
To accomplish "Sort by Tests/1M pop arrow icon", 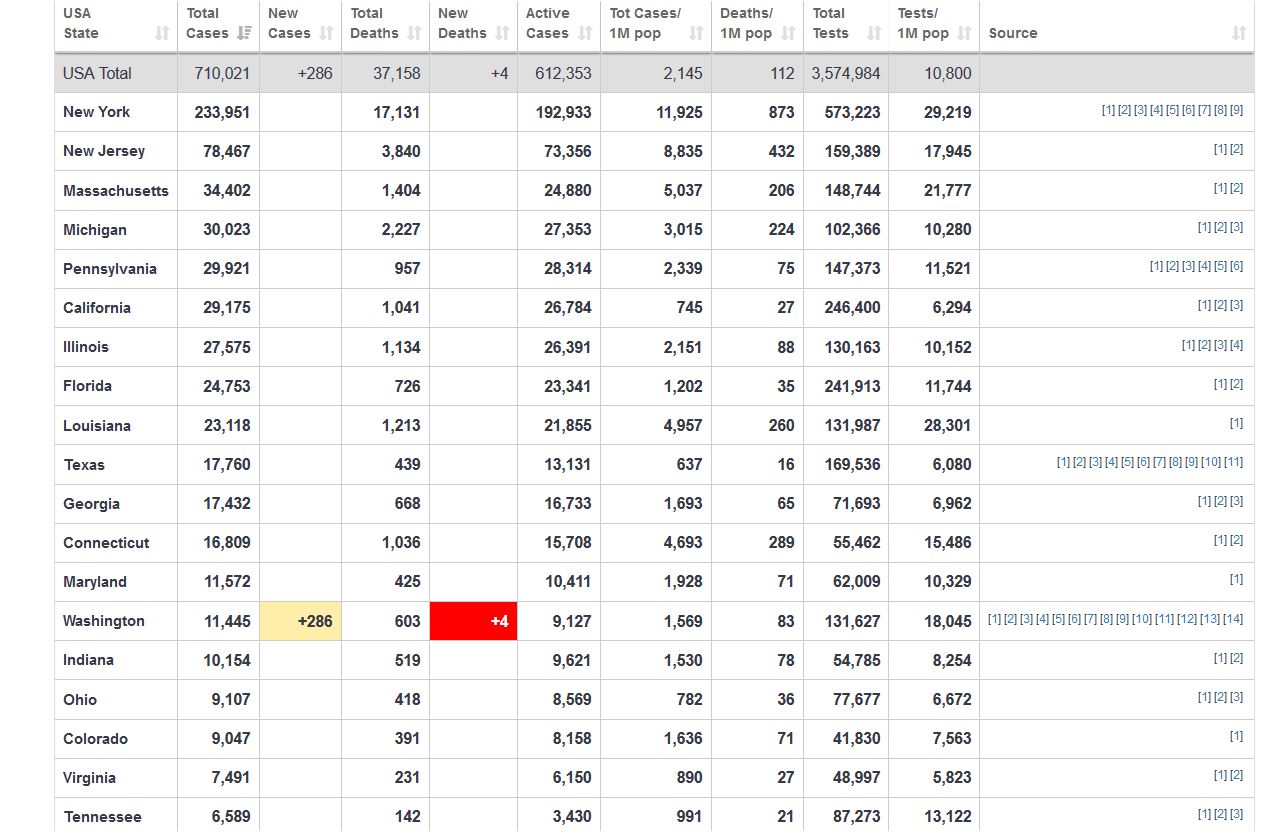I will click(964, 34).
